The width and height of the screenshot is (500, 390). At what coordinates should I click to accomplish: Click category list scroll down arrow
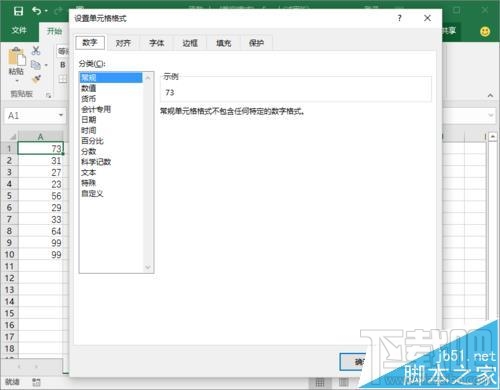tap(148, 267)
